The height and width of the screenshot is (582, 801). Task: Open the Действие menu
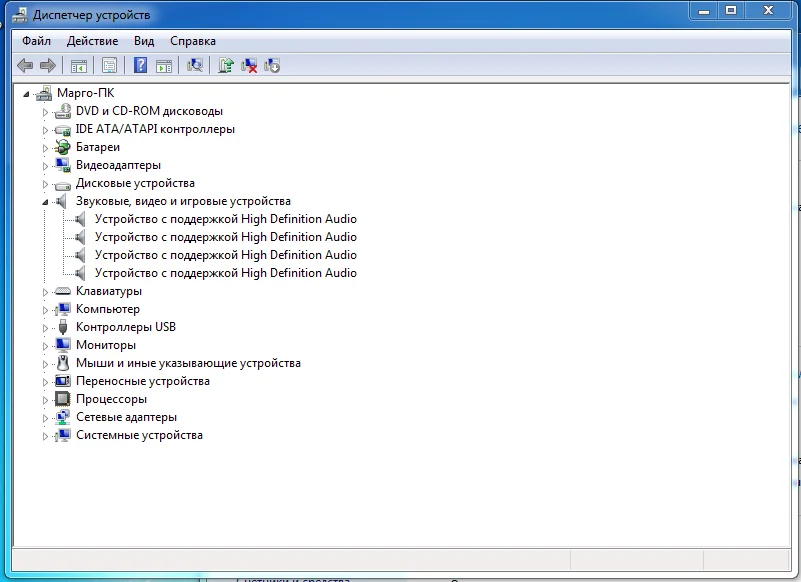(x=92, y=41)
